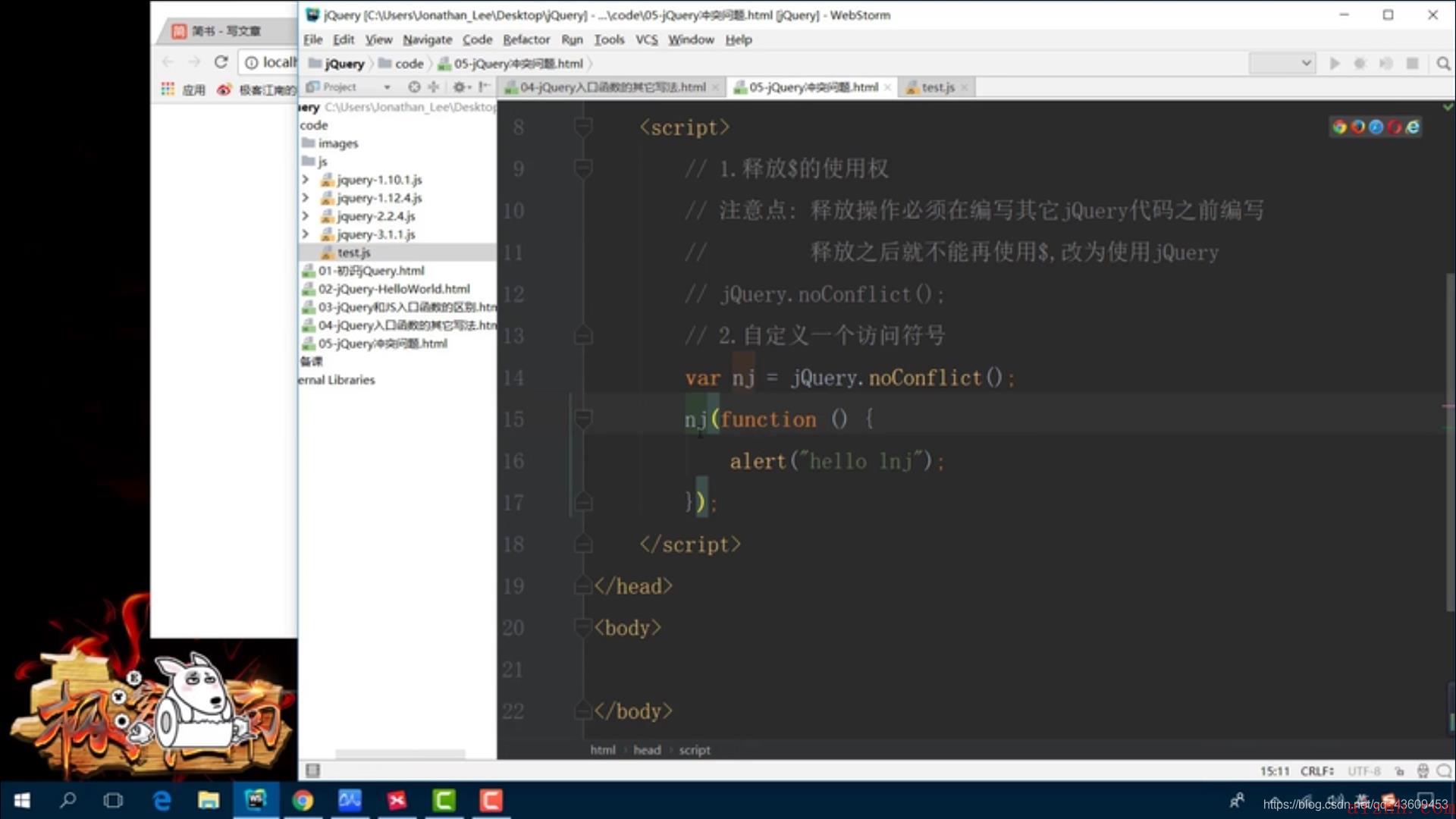Switch to WebStorm taskbar icon
Screen dimensions: 1456x819
(x=256, y=800)
